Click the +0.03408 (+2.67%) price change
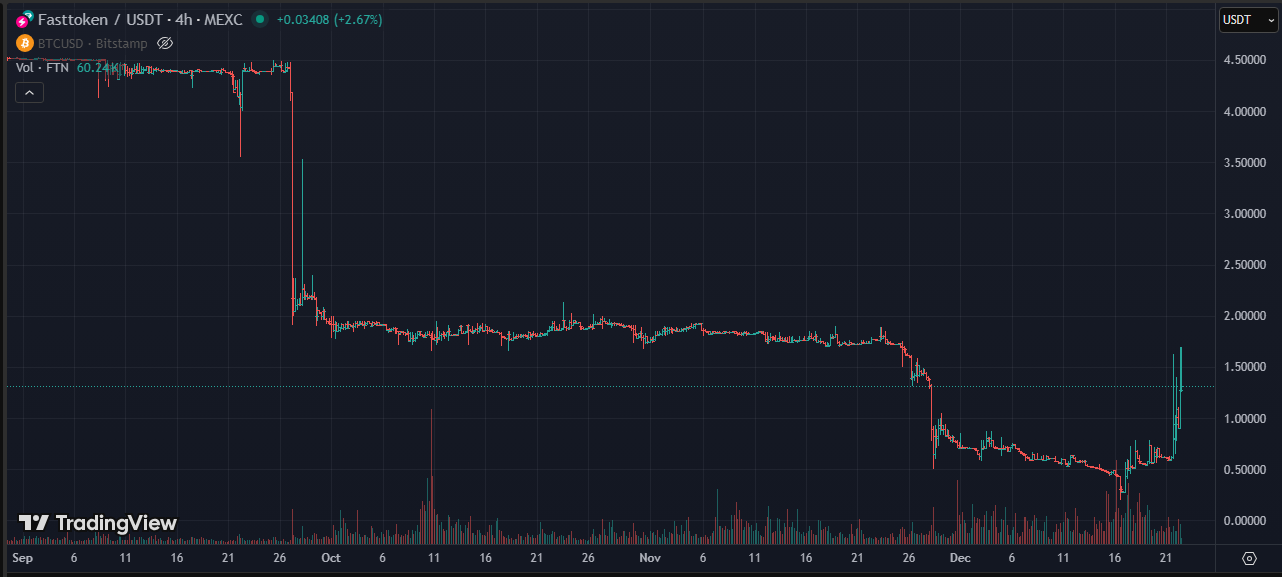This screenshot has height=577, width=1282. [329, 20]
